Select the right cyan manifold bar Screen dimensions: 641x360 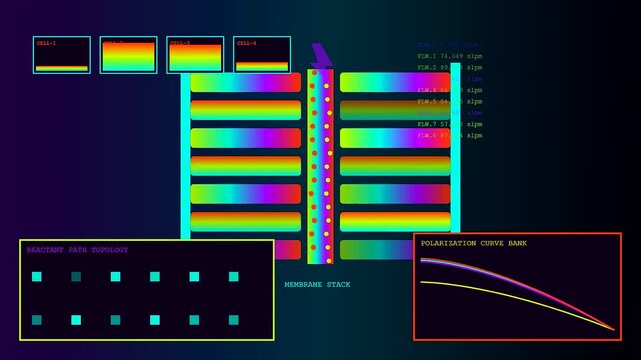(455, 148)
